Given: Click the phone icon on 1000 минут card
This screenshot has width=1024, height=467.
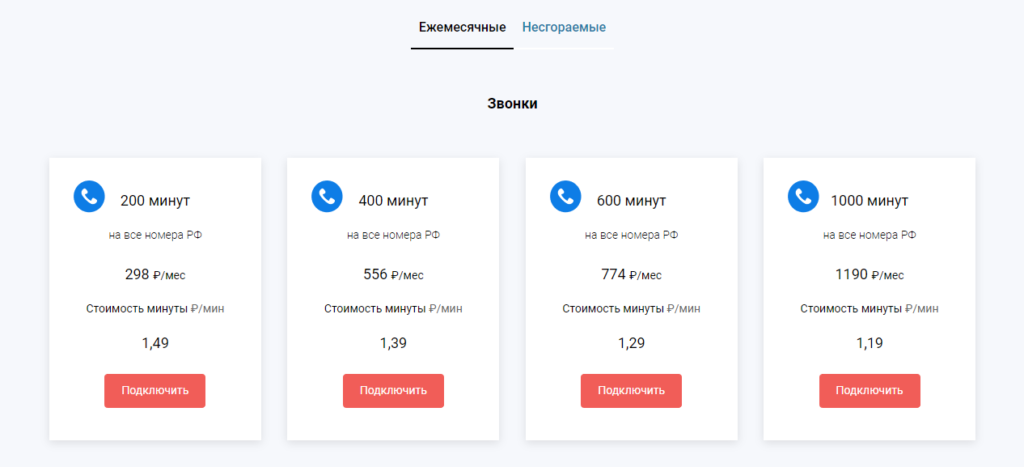Looking at the screenshot, I should [x=803, y=196].
